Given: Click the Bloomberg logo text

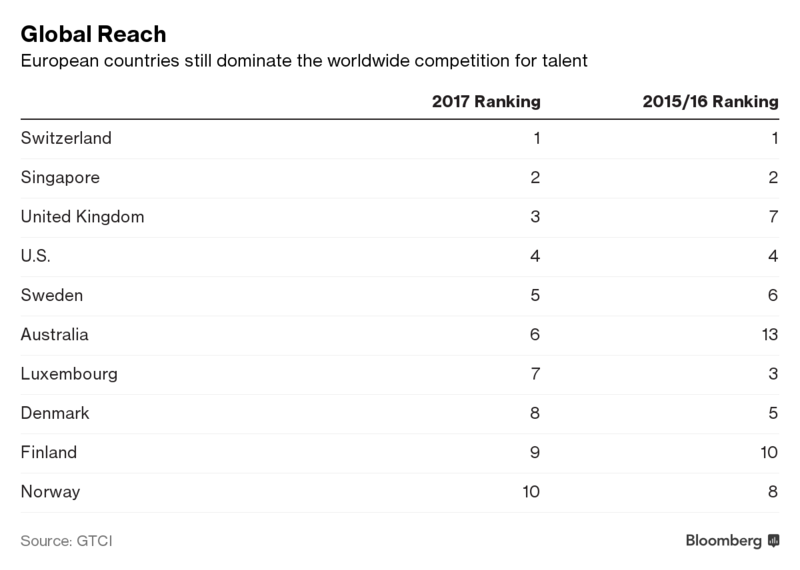Looking at the screenshot, I should (724, 541).
